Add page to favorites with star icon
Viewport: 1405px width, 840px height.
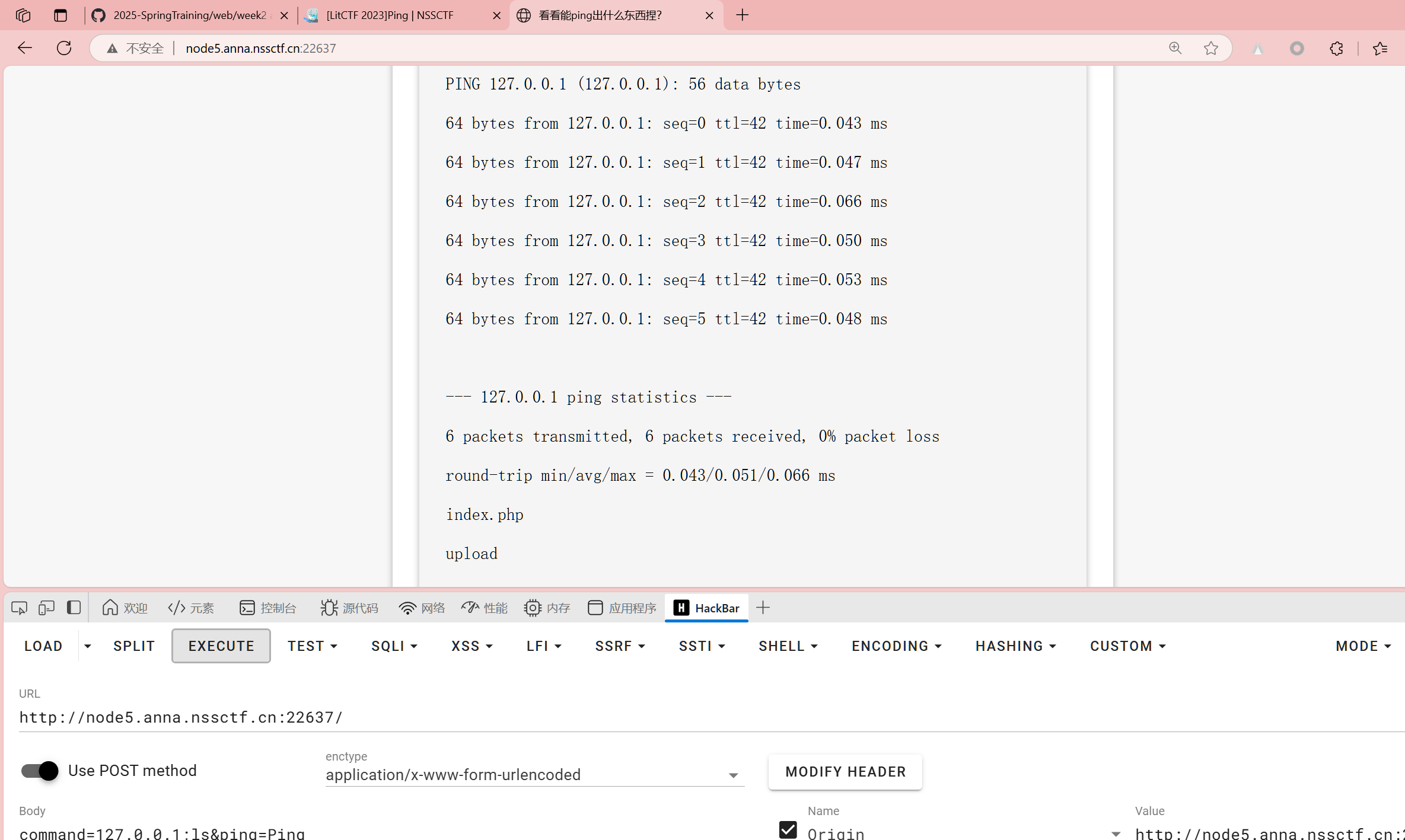point(1210,48)
